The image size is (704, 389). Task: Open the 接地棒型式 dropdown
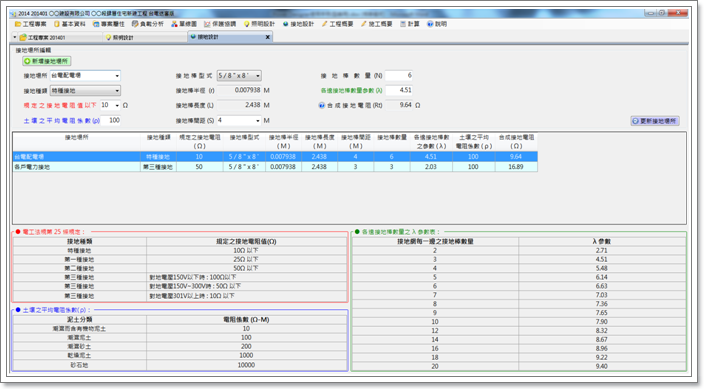pyautogui.click(x=239, y=75)
